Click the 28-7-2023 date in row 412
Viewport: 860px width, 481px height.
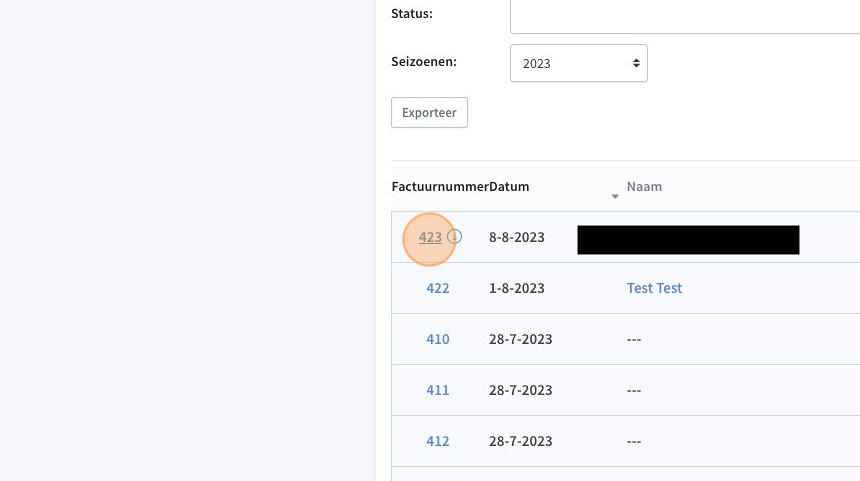[x=520, y=441]
